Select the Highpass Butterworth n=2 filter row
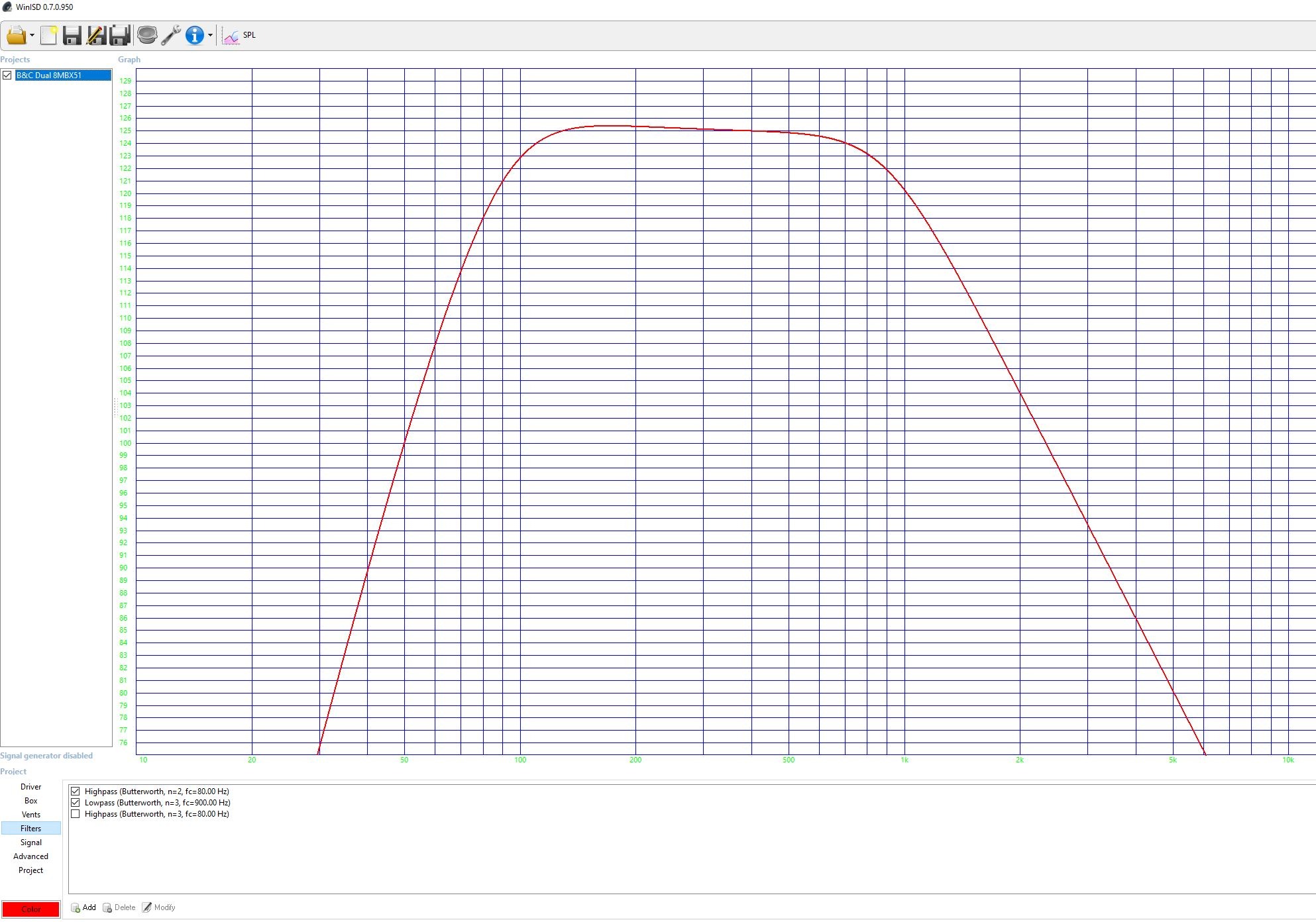 pos(157,792)
